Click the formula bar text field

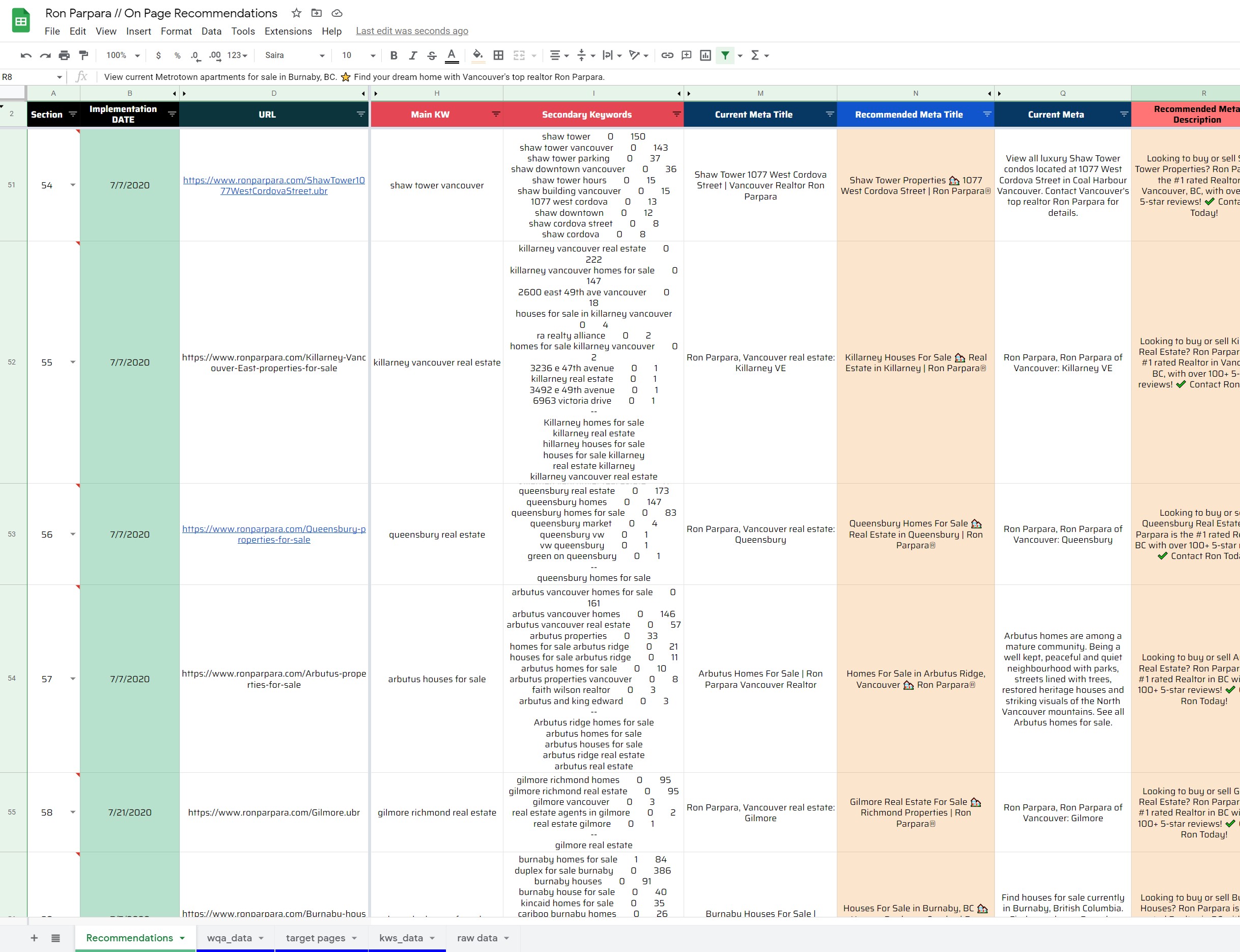[x=668, y=77]
